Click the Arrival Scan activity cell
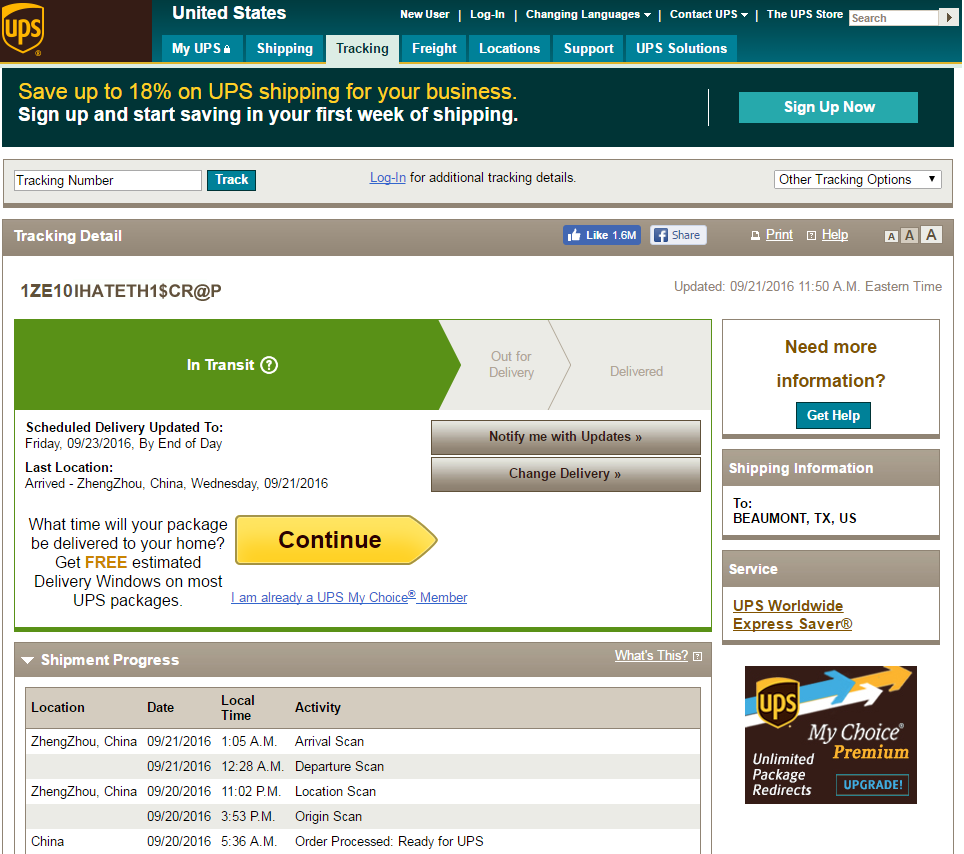Viewport: 964px width, 854px height. 329,741
